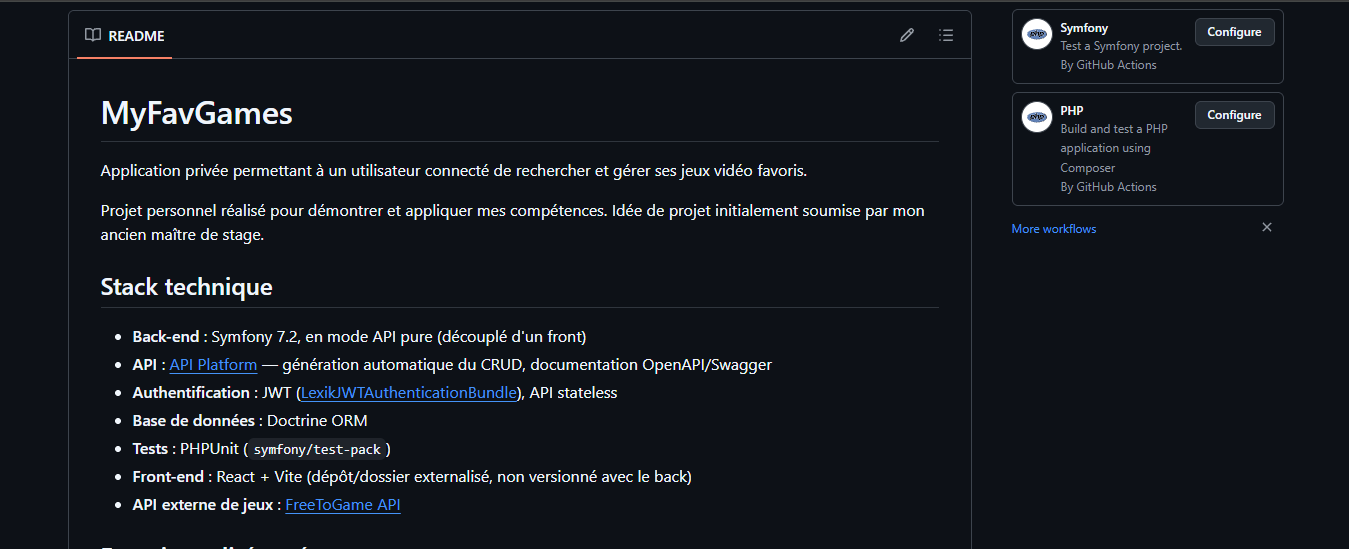The image size is (1349, 549).
Task: Open the More workflows link
Action: [x=1054, y=229]
